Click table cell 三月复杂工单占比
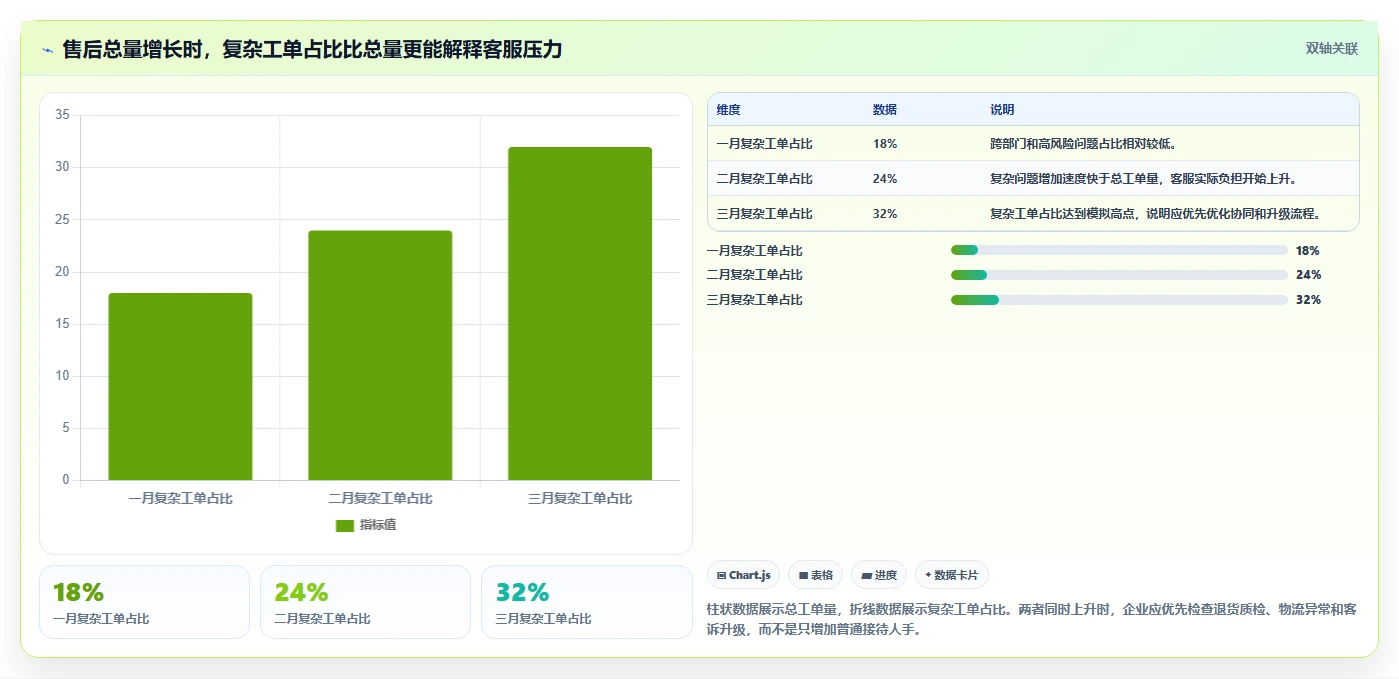 tap(764, 214)
